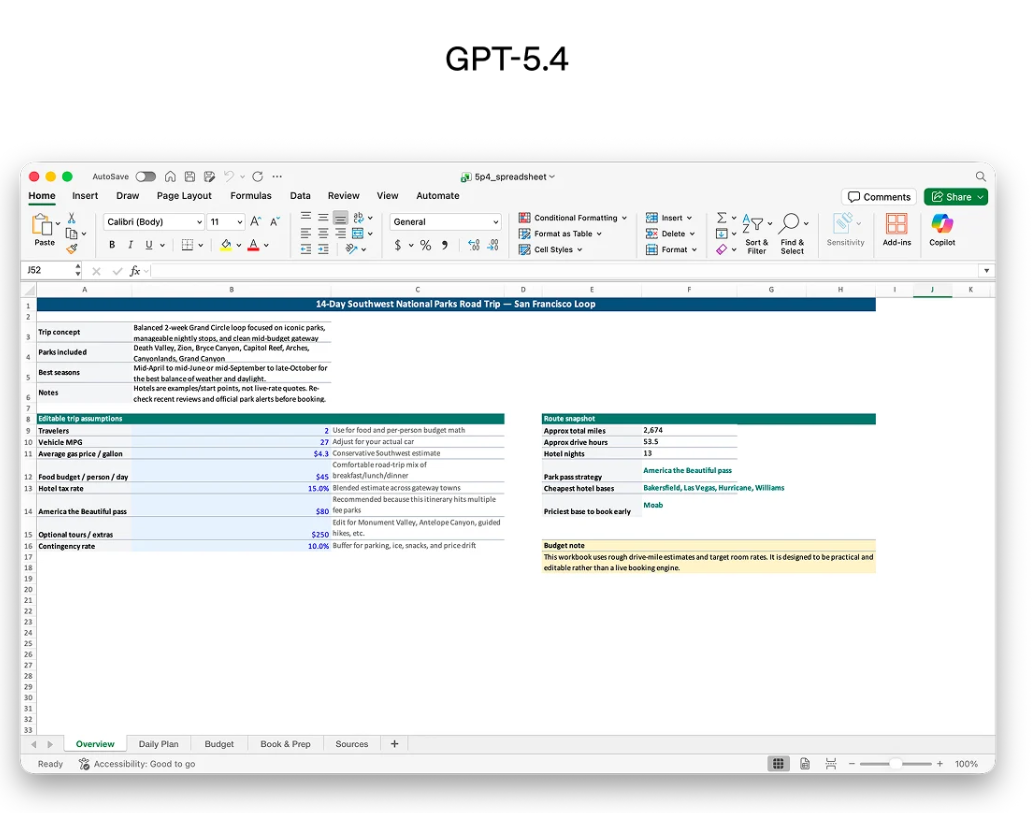
Task: Open the Copilot panel
Action: (942, 229)
